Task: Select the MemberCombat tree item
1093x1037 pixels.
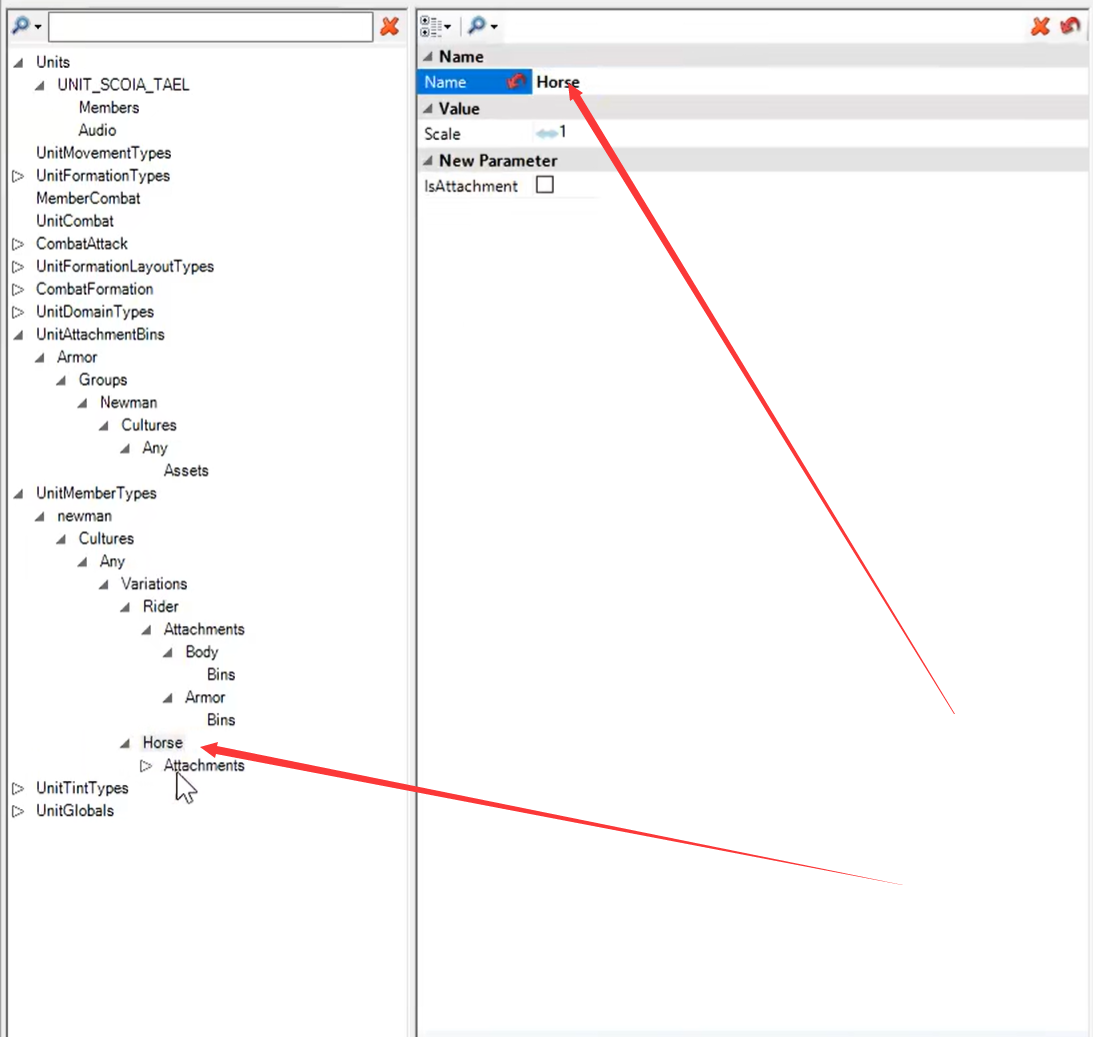Action: tap(88, 198)
